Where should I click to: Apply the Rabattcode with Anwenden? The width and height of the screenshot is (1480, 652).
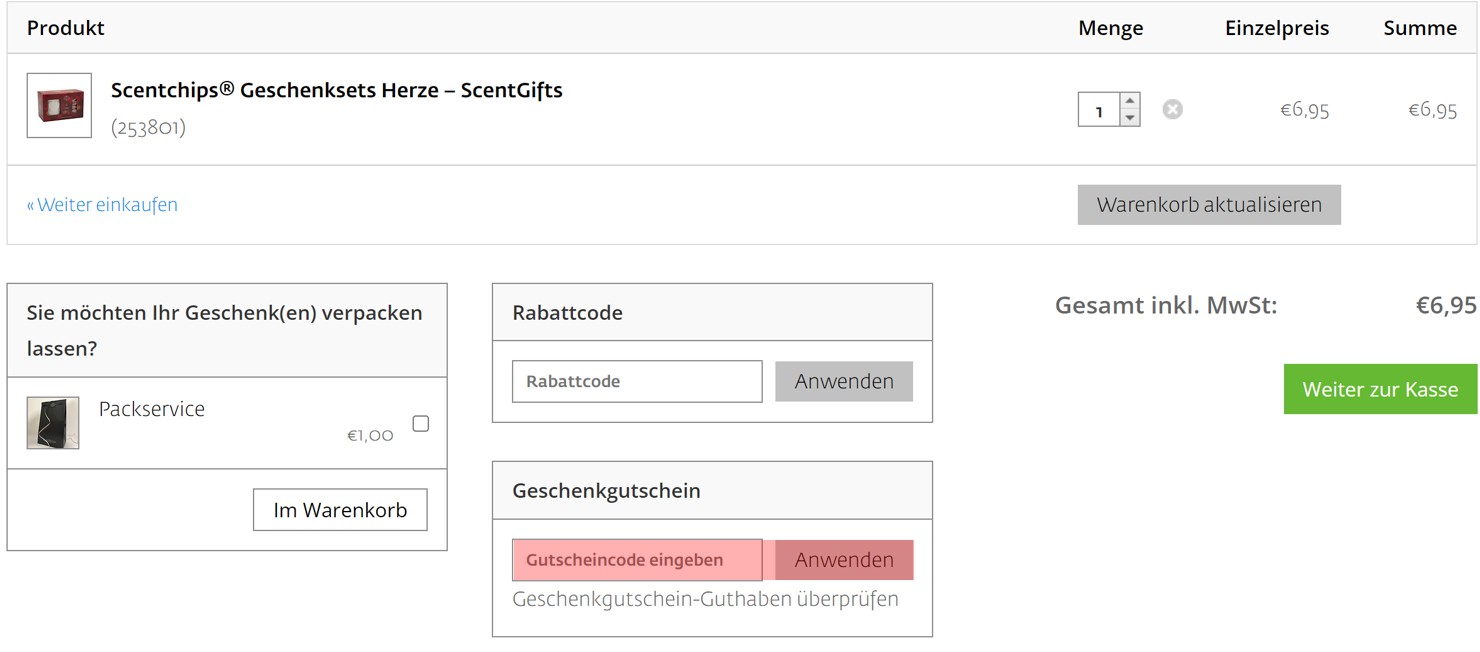coord(844,381)
